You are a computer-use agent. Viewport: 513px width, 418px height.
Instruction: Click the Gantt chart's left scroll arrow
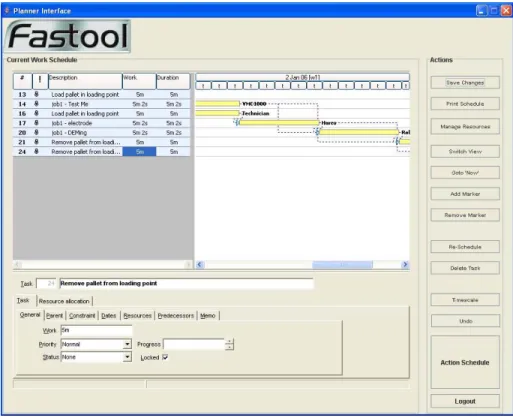click(200, 264)
